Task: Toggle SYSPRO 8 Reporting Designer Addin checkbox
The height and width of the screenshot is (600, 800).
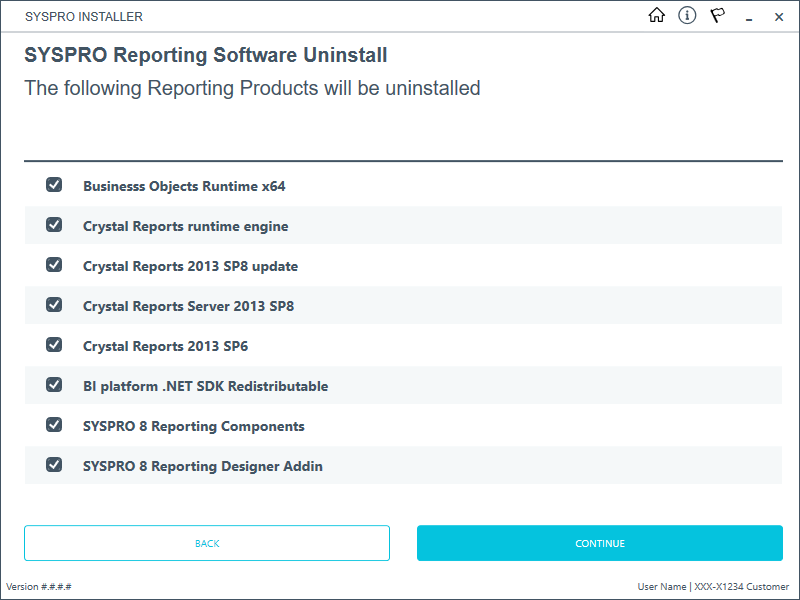Action: 54,465
